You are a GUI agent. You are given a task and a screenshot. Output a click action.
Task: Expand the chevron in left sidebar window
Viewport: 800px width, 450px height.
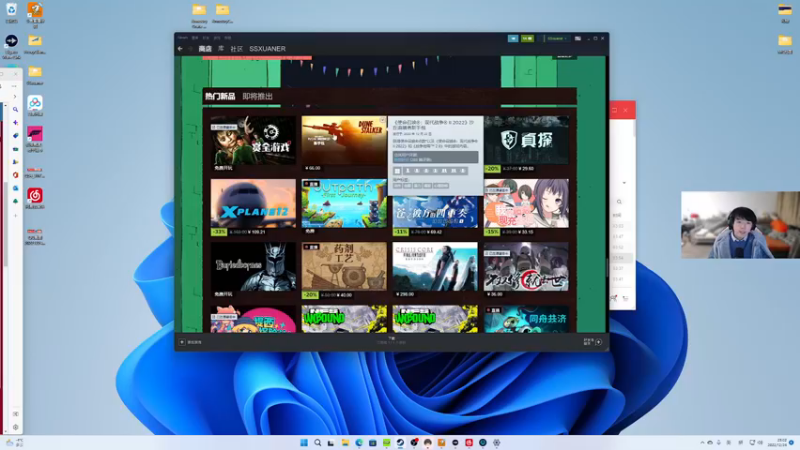click(x=14, y=96)
